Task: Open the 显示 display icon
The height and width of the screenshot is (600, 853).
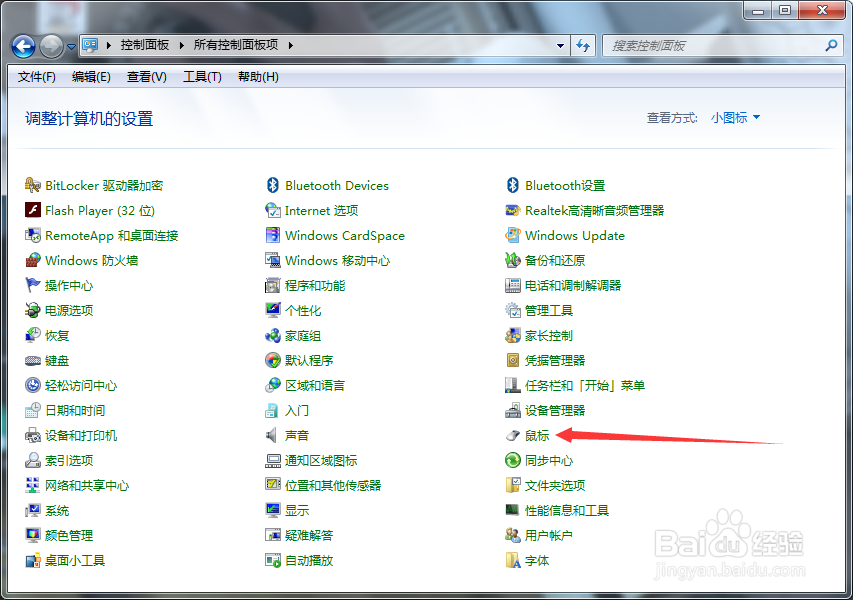Action: [273, 510]
